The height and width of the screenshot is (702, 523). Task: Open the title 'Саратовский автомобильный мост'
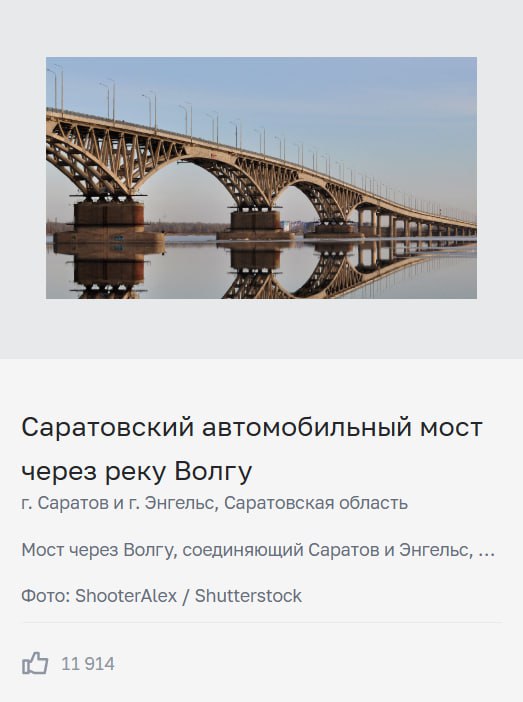point(252,427)
